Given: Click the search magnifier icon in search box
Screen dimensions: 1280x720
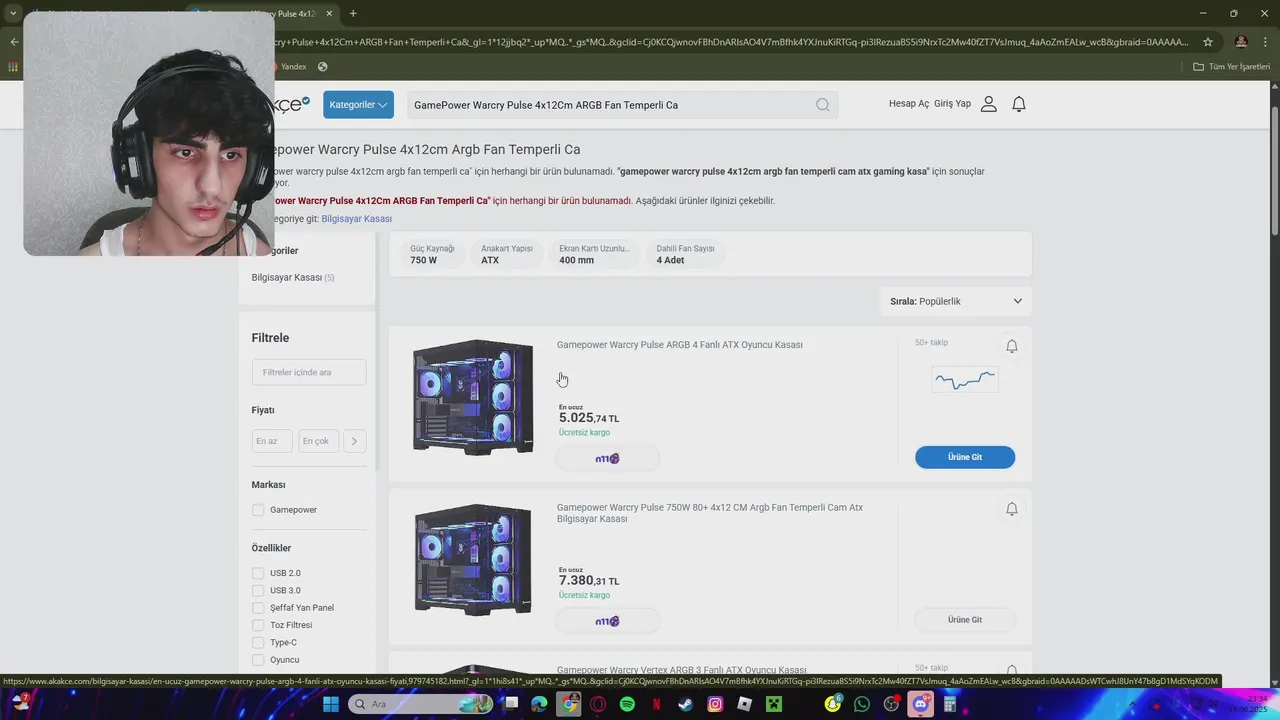Looking at the screenshot, I should [x=822, y=105].
